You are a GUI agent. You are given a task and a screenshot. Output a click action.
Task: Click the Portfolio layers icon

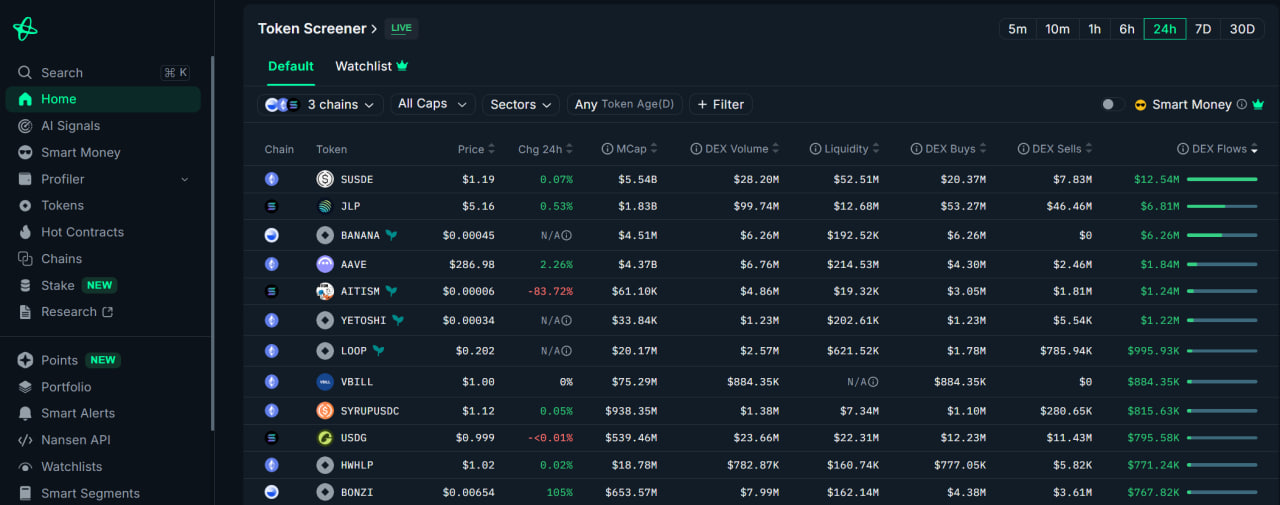[x=24, y=387]
